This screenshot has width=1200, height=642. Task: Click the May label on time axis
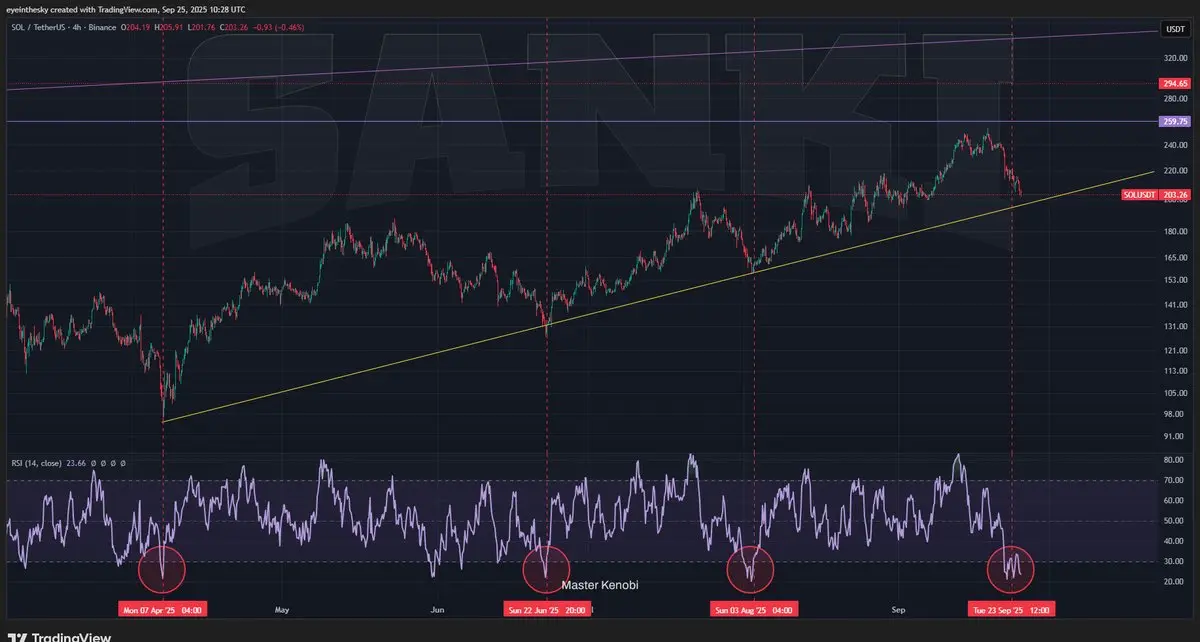(281, 608)
